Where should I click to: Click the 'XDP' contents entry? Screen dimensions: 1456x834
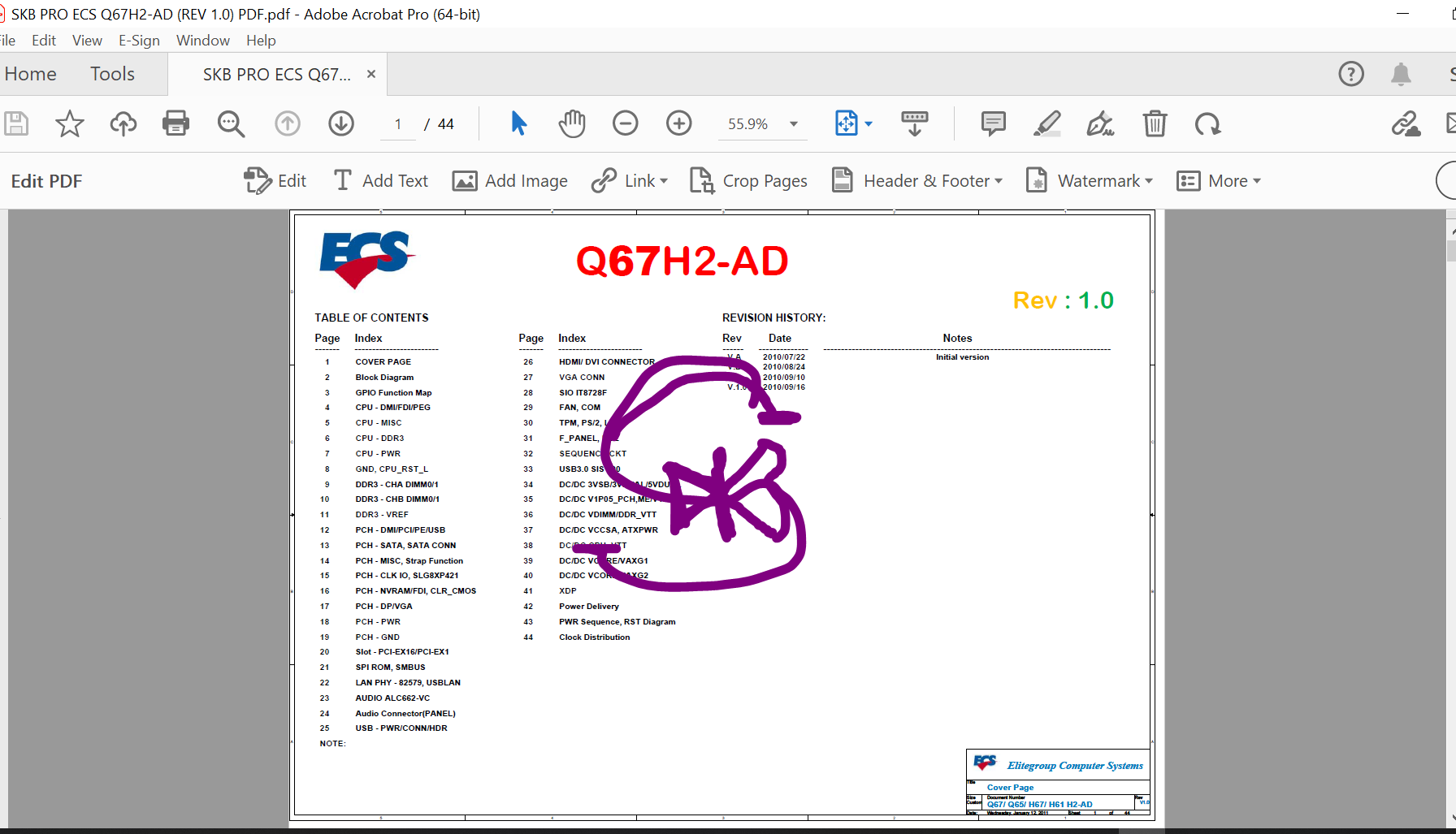pyautogui.click(x=568, y=591)
